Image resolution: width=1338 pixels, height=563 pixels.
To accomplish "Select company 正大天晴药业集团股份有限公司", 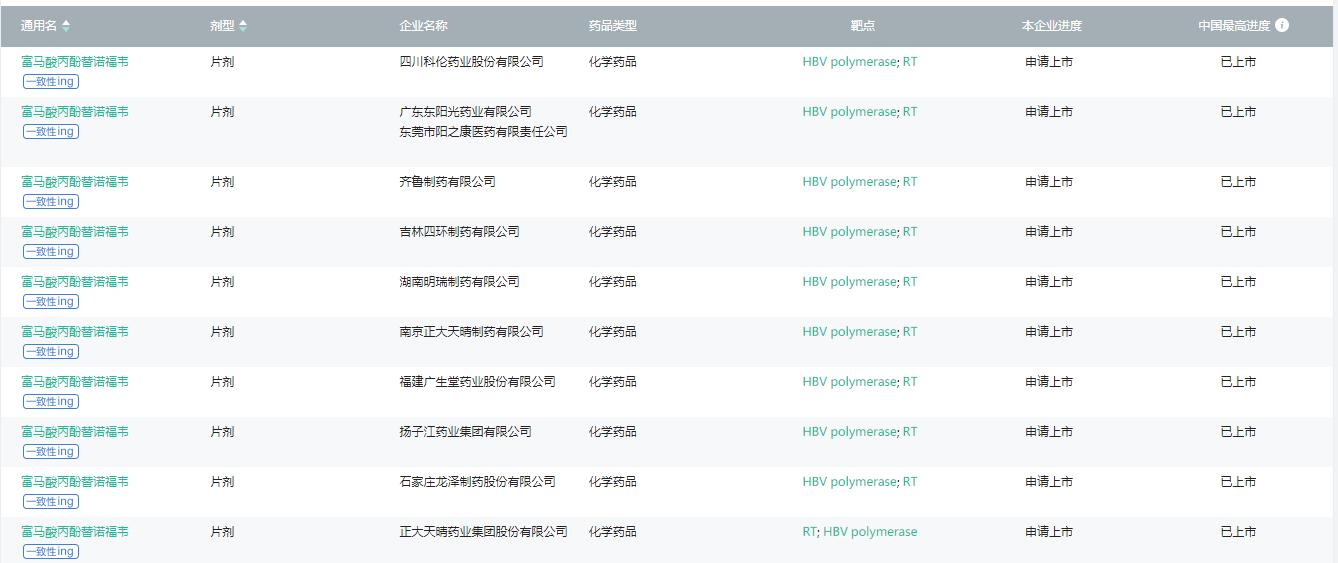I will coord(483,532).
